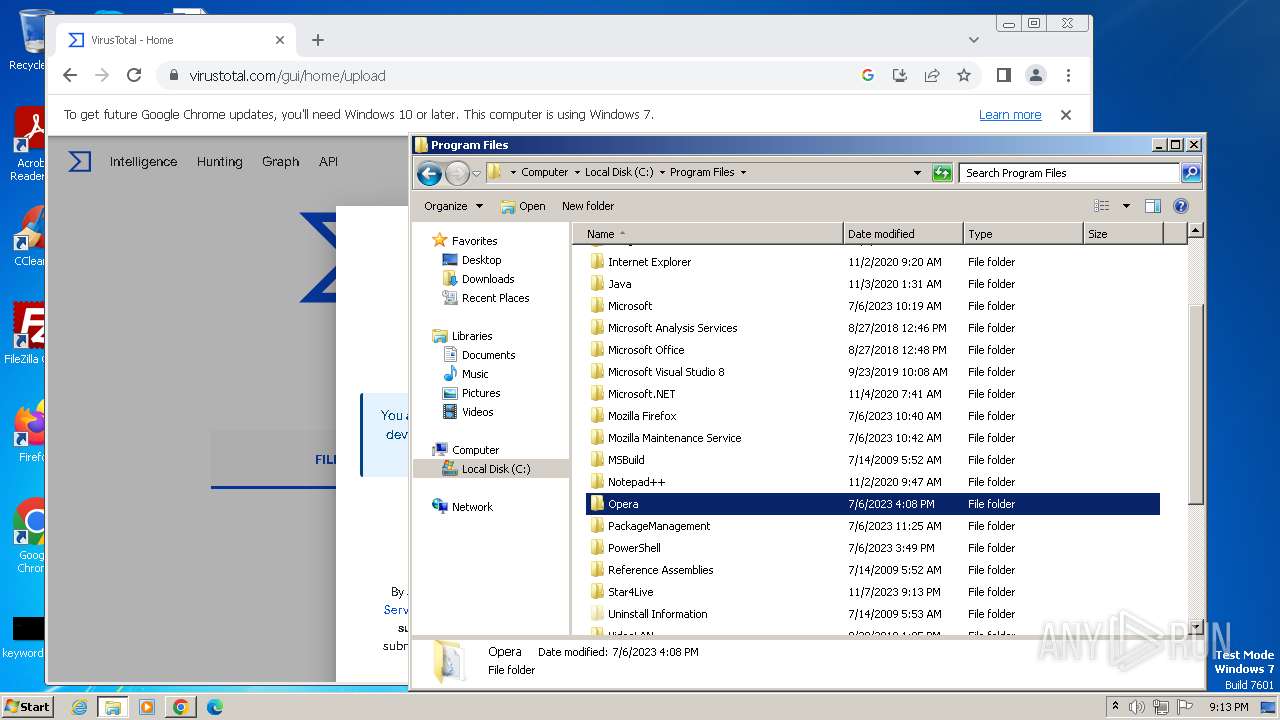This screenshot has width=1280, height=720.
Task: Go back in the Chrome browser
Action: [x=70, y=75]
